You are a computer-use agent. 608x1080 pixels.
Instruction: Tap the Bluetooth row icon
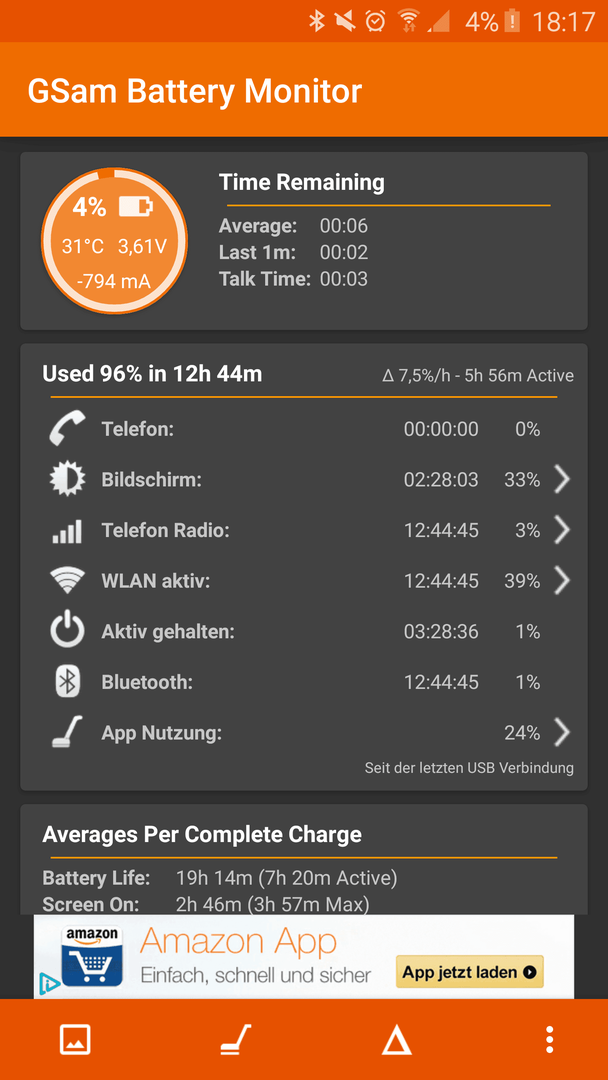(67, 682)
